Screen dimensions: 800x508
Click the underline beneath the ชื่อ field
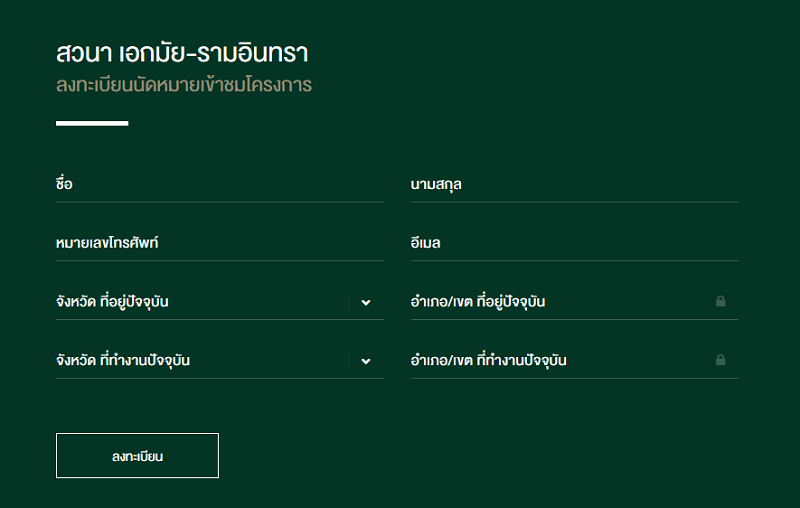(x=220, y=202)
